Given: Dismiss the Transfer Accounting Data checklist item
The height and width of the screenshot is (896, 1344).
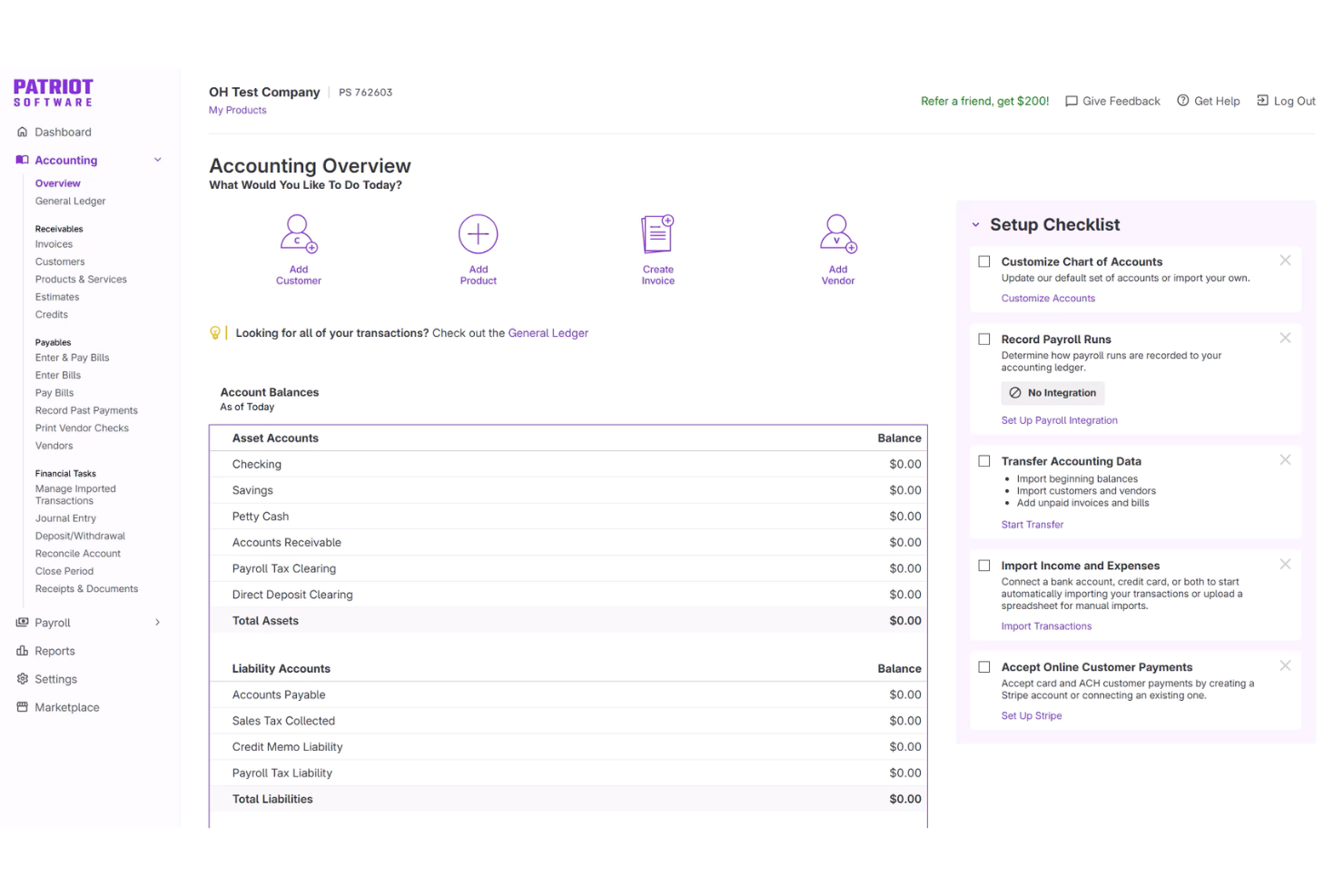Looking at the screenshot, I should coord(1285,459).
